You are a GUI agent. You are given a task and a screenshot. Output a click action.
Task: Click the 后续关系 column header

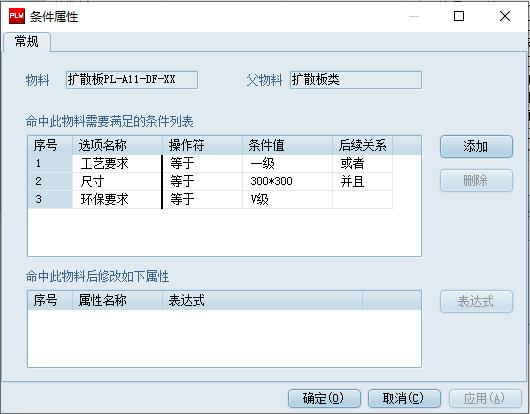point(362,146)
